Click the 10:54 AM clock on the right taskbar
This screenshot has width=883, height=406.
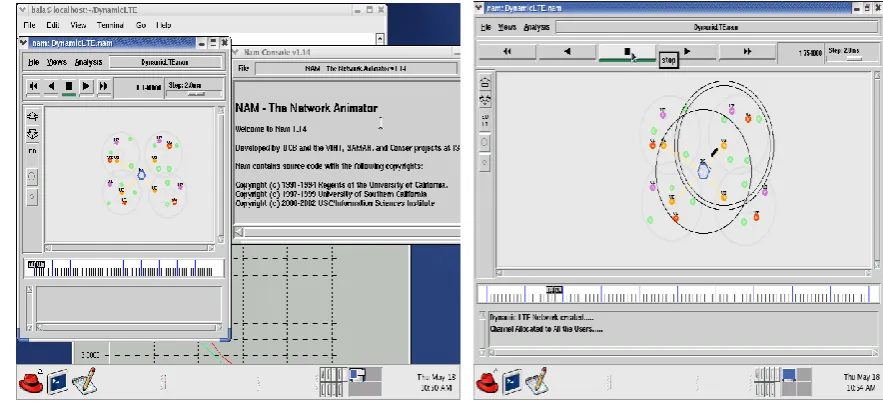click(x=861, y=382)
